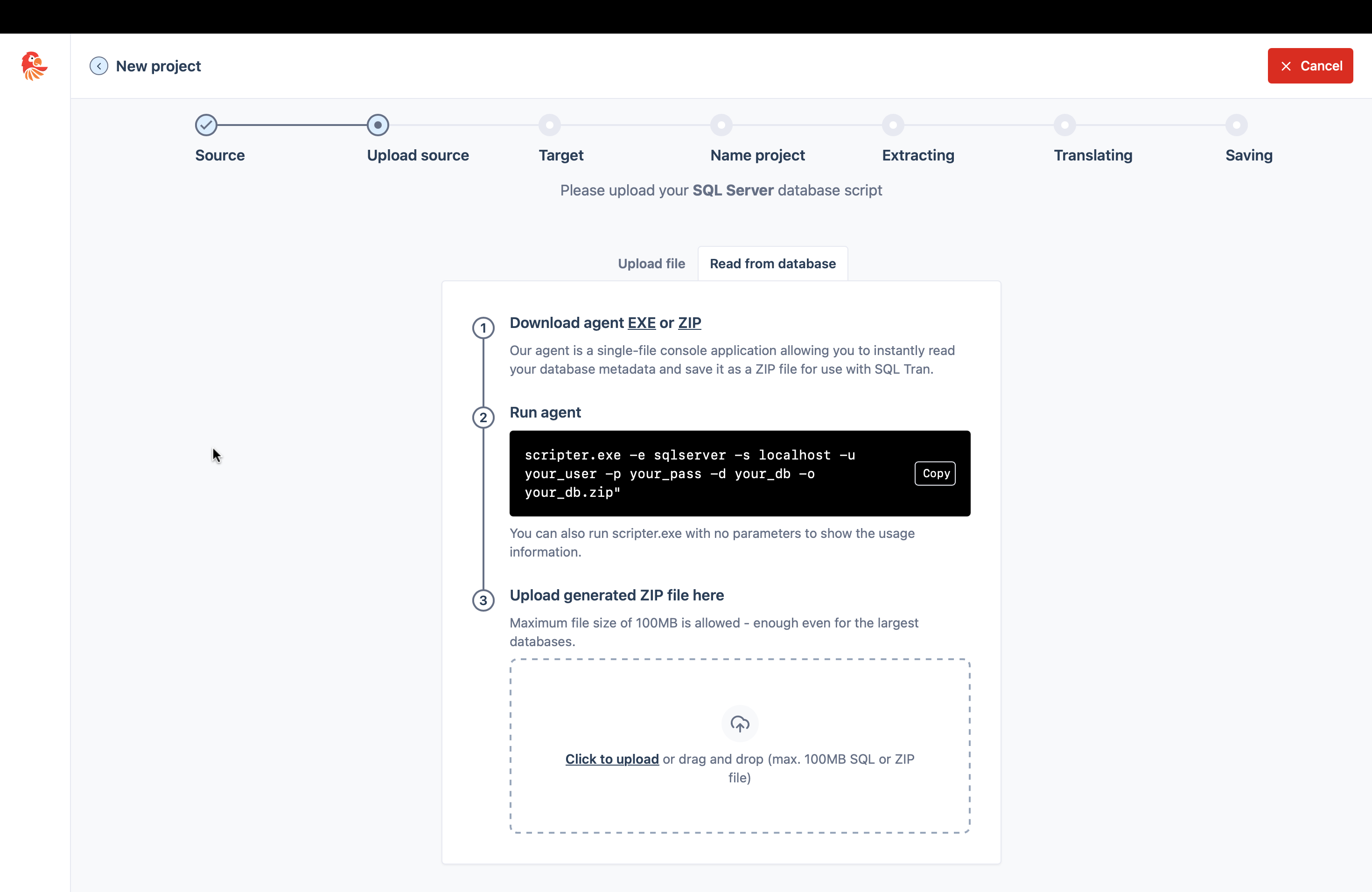Viewport: 1372px width, 892px height.
Task: Click the Target step circle
Action: pyautogui.click(x=549, y=125)
